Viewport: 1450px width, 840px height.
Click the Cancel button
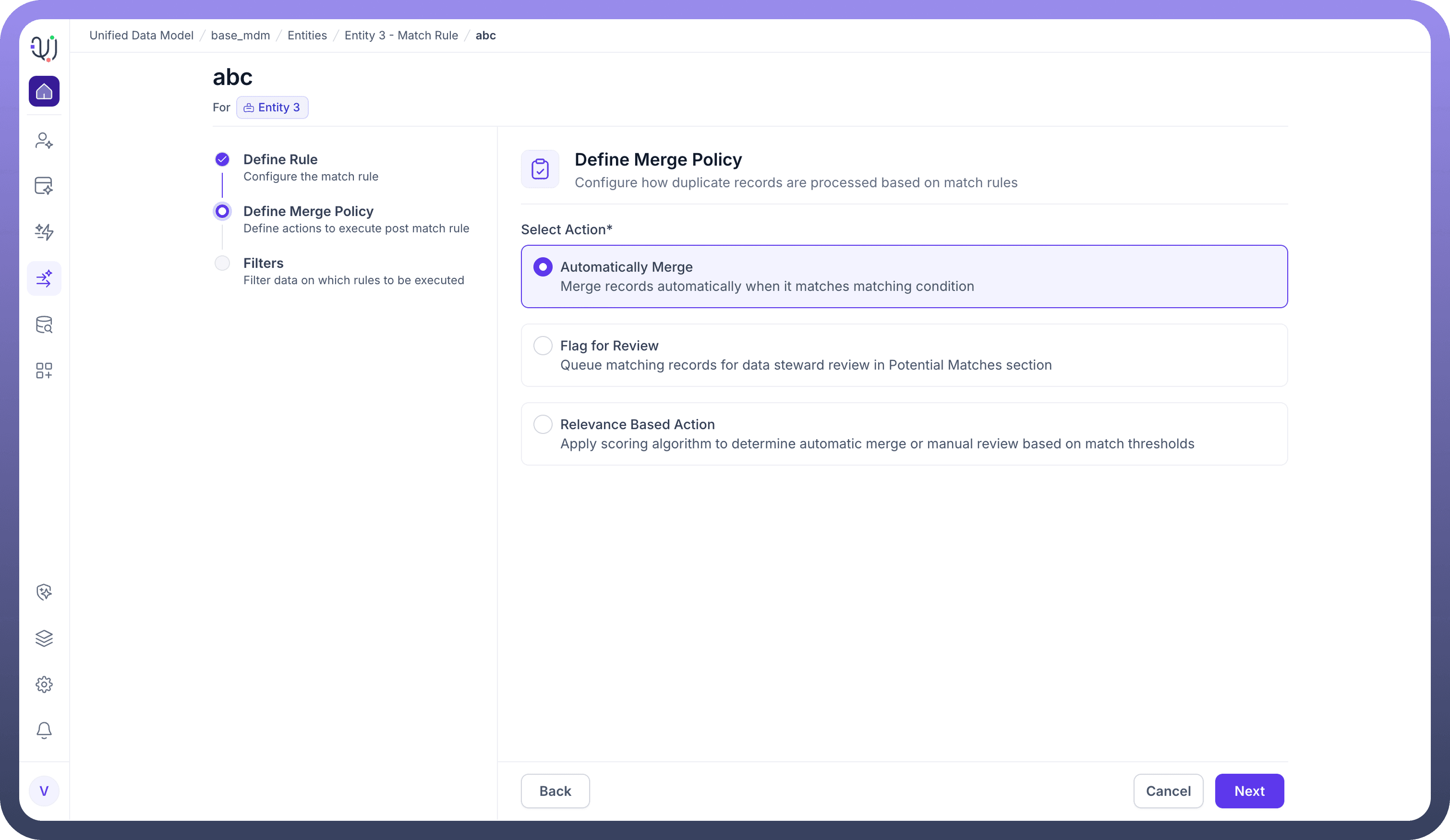pos(1168,791)
